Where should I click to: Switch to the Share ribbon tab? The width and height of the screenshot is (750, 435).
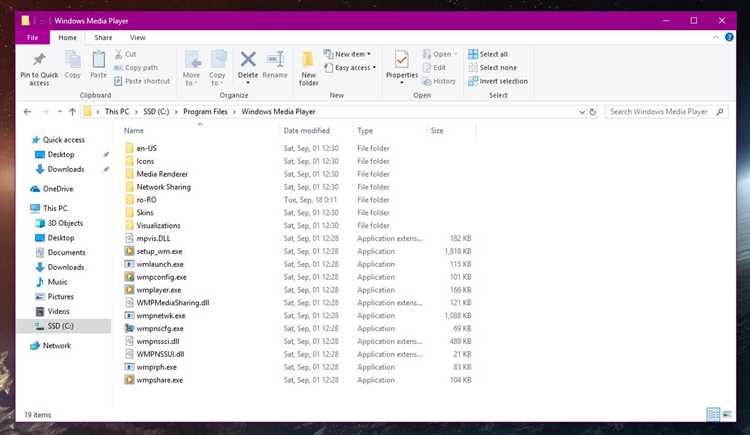(x=103, y=37)
